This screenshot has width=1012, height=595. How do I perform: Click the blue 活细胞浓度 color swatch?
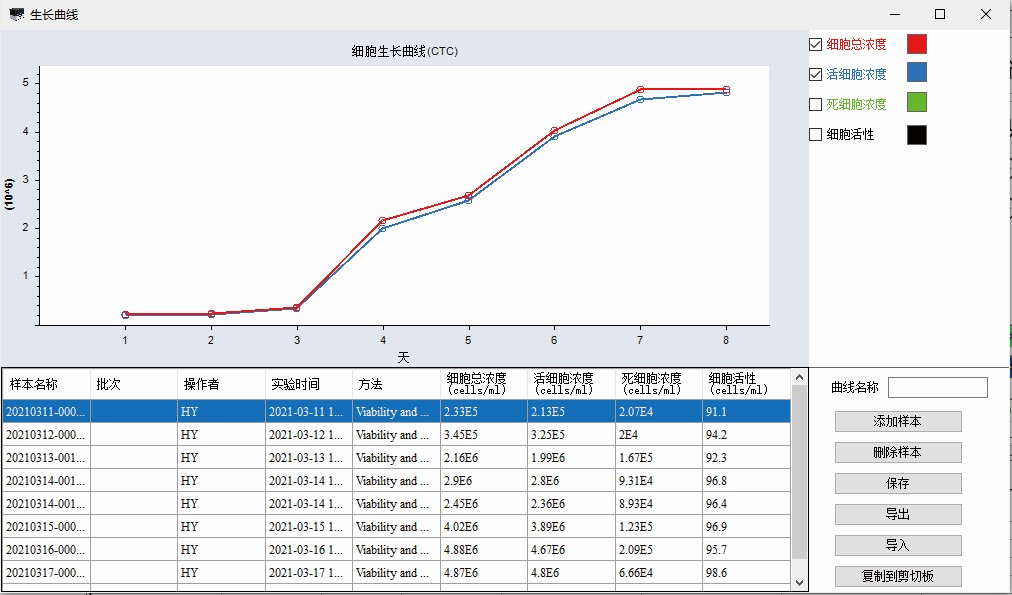[x=916, y=72]
